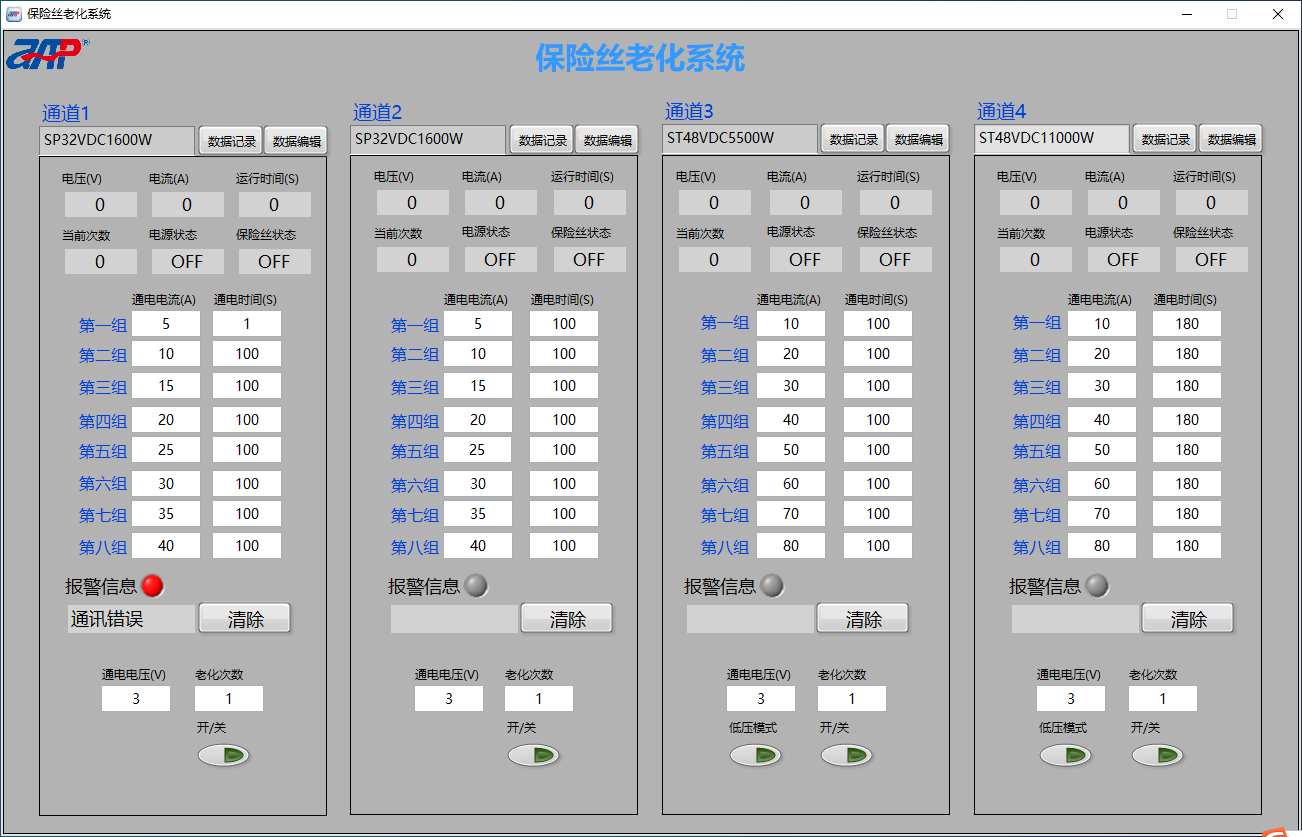Screen dimensions: 1302x837
Task: Click channel 3 老化次数 input field
Action: click(x=852, y=699)
